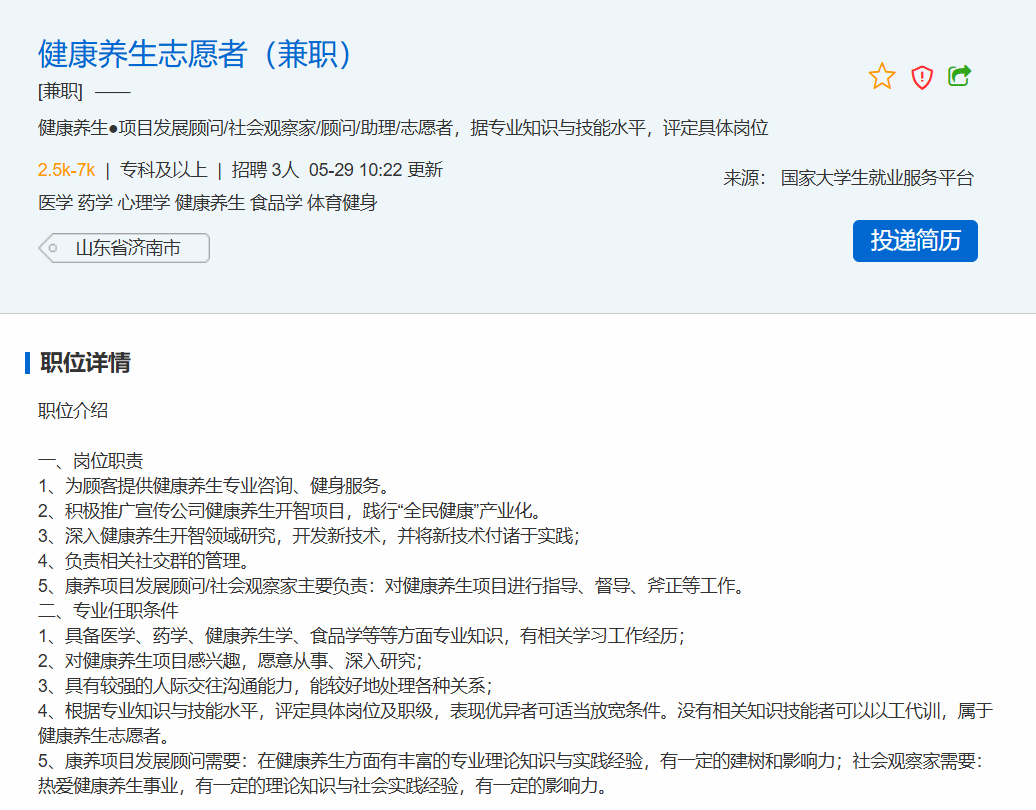Click the [兼职] label under the title
Viewport: 1036px width, 810px height.
coord(60,91)
